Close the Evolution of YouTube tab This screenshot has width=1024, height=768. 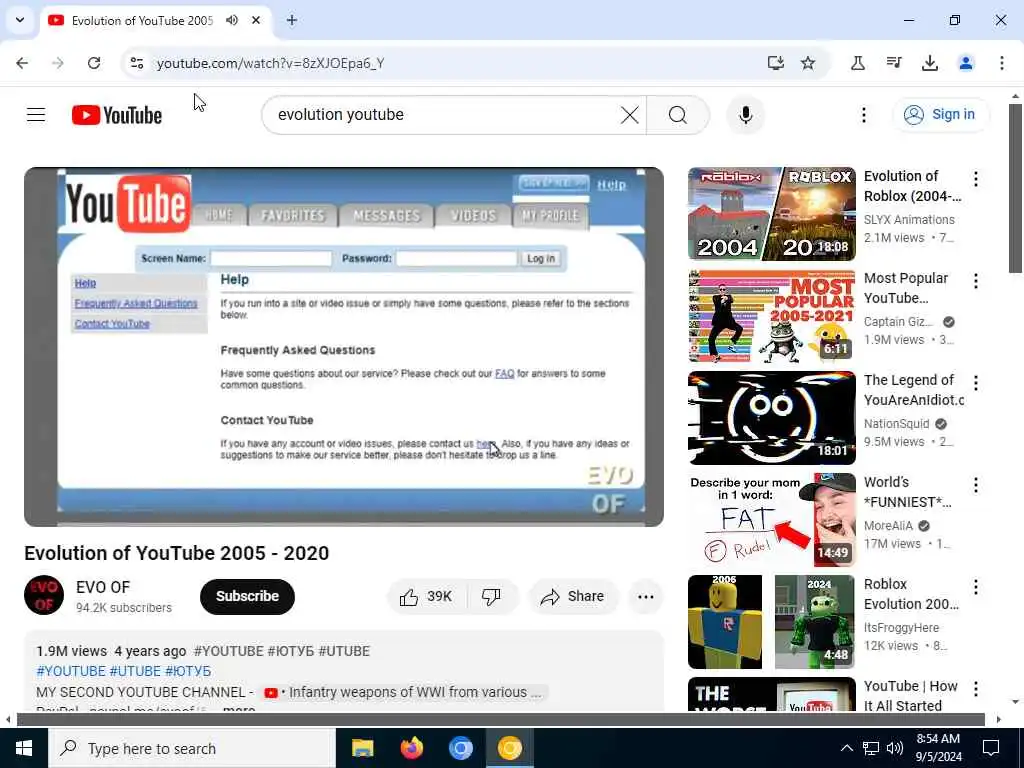click(256, 20)
